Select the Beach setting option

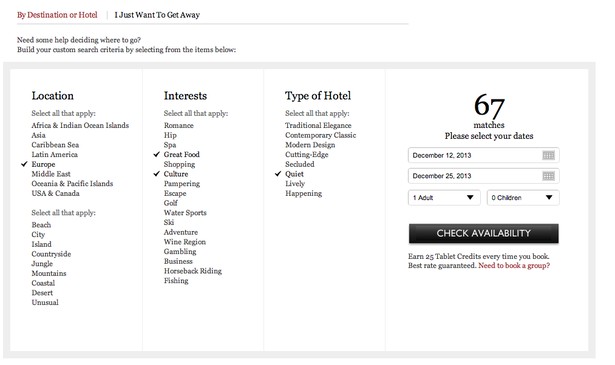tap(41, 225)
